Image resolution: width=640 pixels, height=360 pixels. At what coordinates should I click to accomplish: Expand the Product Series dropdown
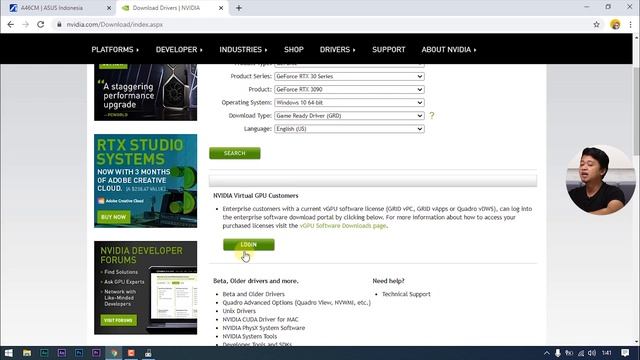click(x=349, y=76)
